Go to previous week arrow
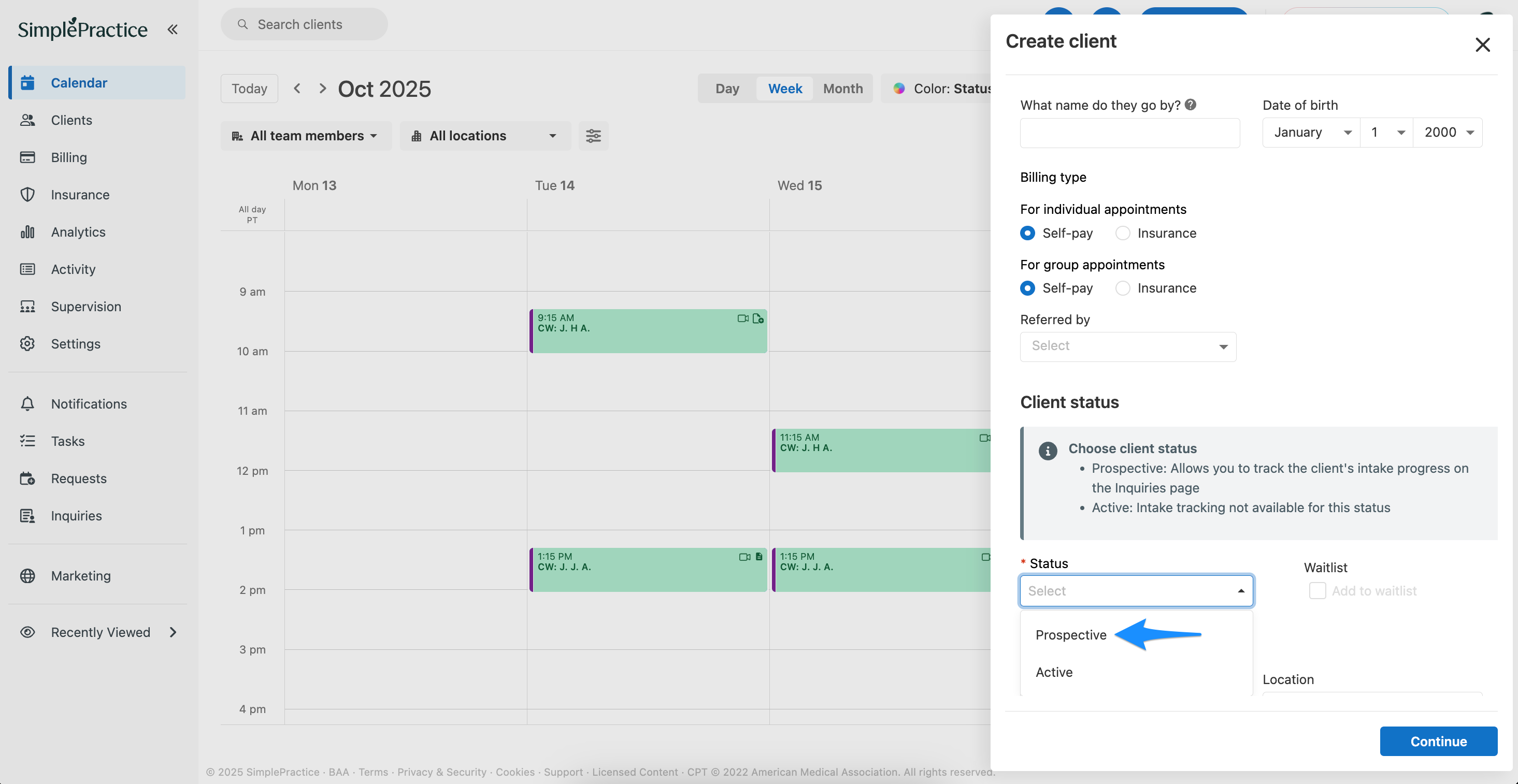 [297, 89]
